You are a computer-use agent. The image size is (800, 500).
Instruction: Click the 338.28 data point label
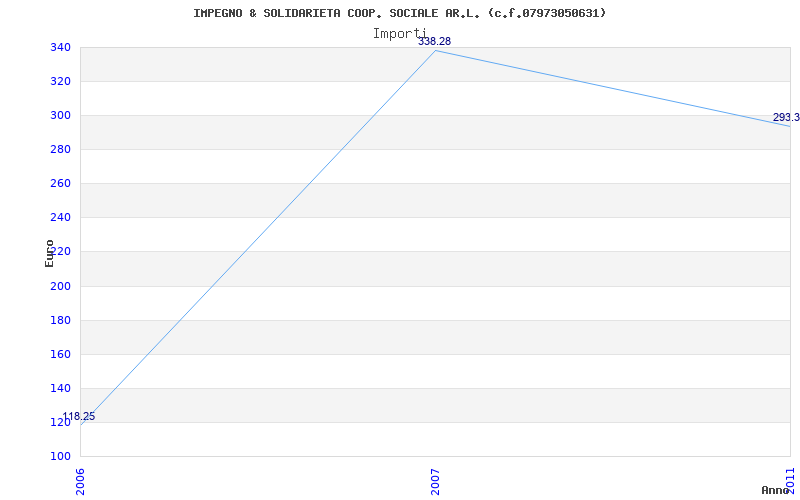tap(435, 41)
